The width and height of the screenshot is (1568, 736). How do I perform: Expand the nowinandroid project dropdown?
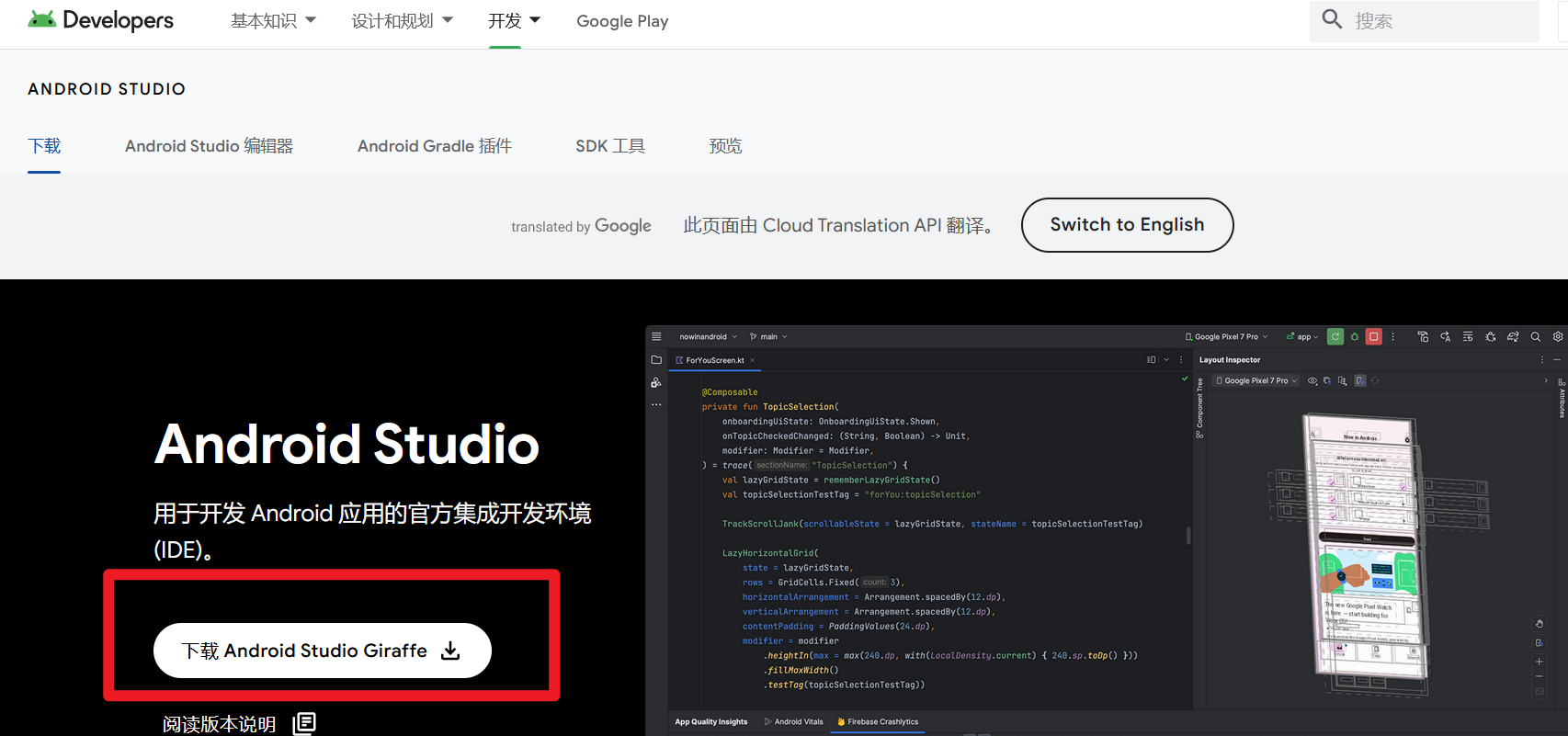(708, 336)
